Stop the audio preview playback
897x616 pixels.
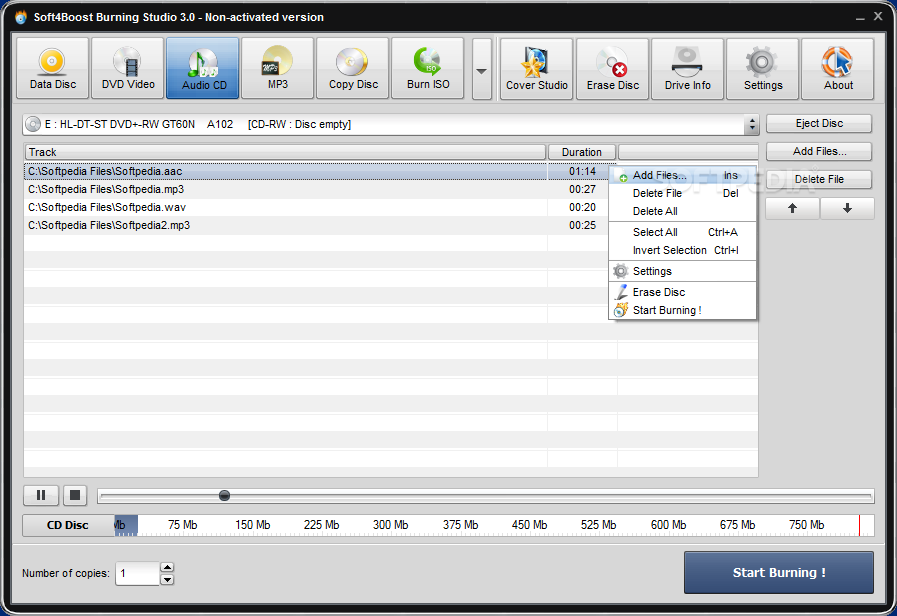[75, 495]
